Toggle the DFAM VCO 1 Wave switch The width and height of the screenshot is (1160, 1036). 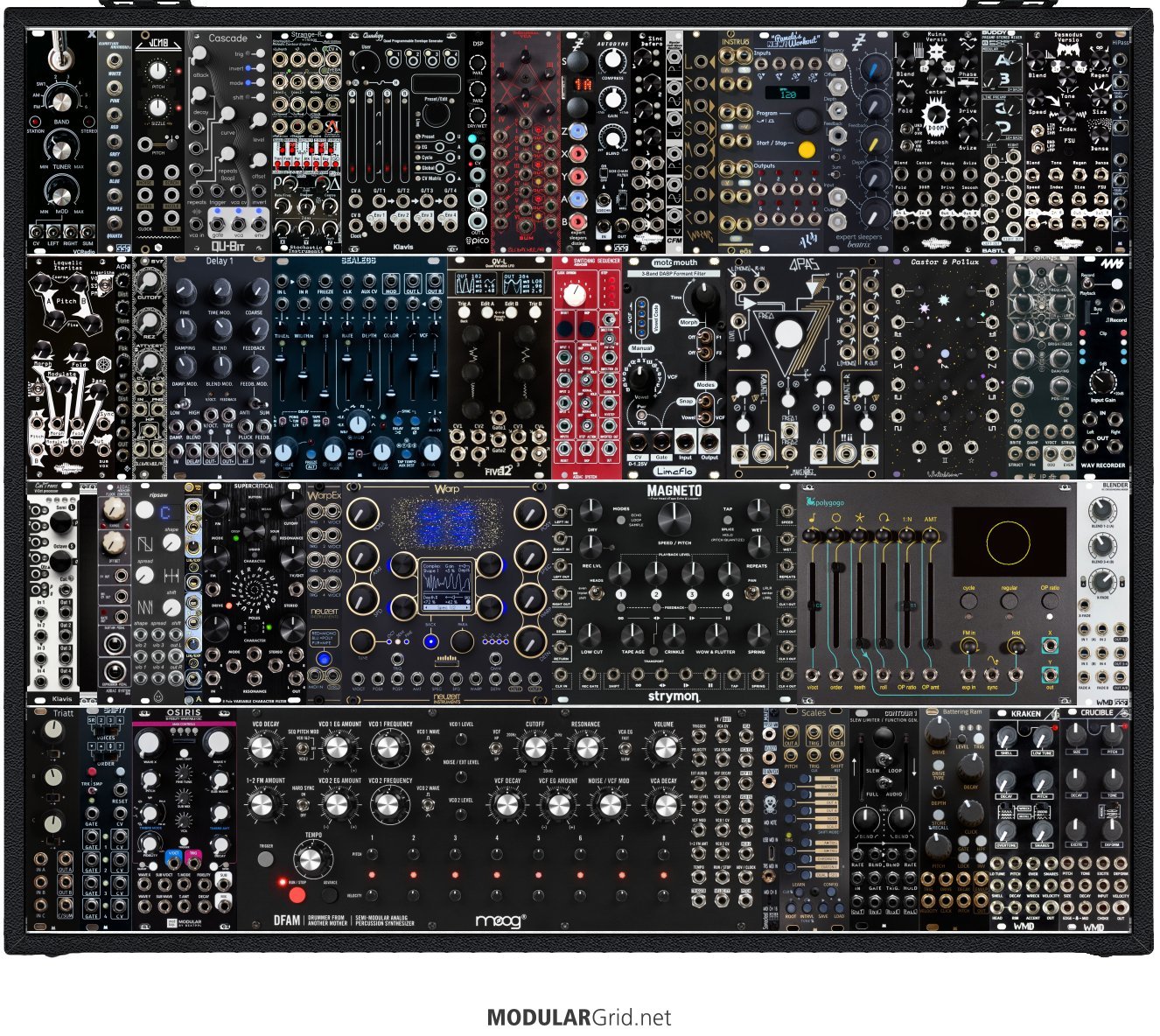click(428, 746)
